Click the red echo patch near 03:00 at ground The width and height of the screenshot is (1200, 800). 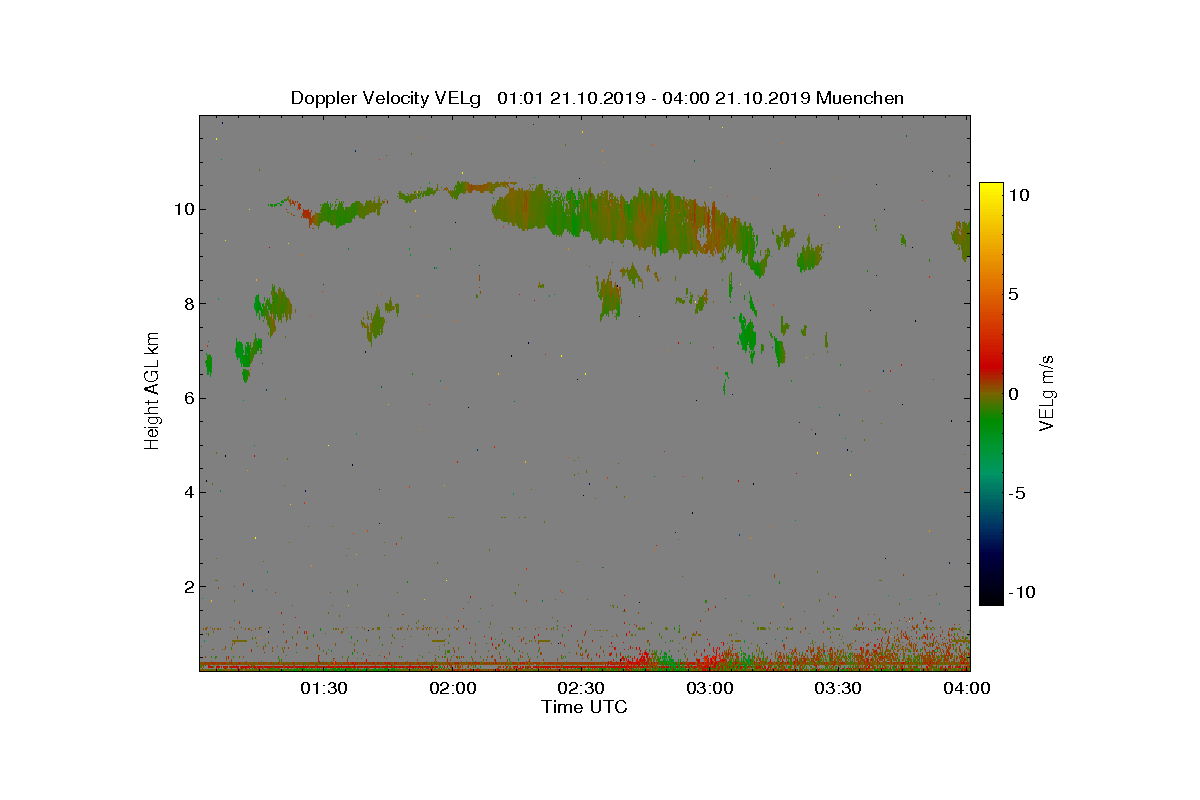point(714,659)
